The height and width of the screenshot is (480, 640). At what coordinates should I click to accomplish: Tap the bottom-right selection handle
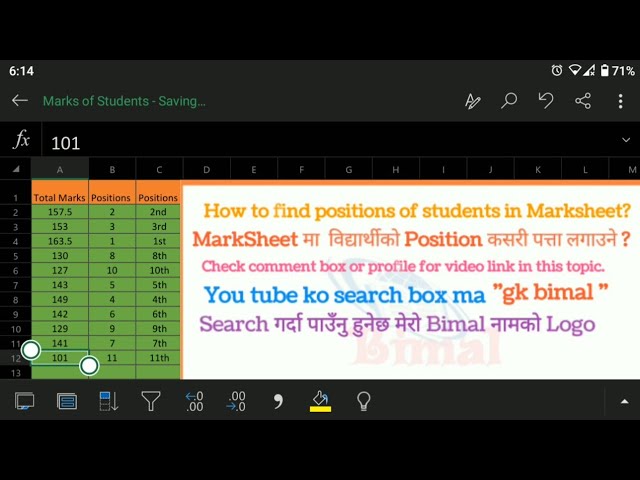[89, 365]
